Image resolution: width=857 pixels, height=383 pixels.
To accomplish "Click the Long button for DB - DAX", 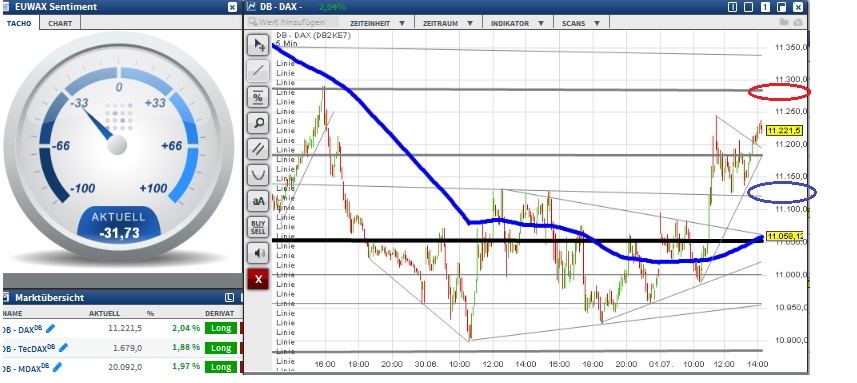I will [x=221, y=328].
